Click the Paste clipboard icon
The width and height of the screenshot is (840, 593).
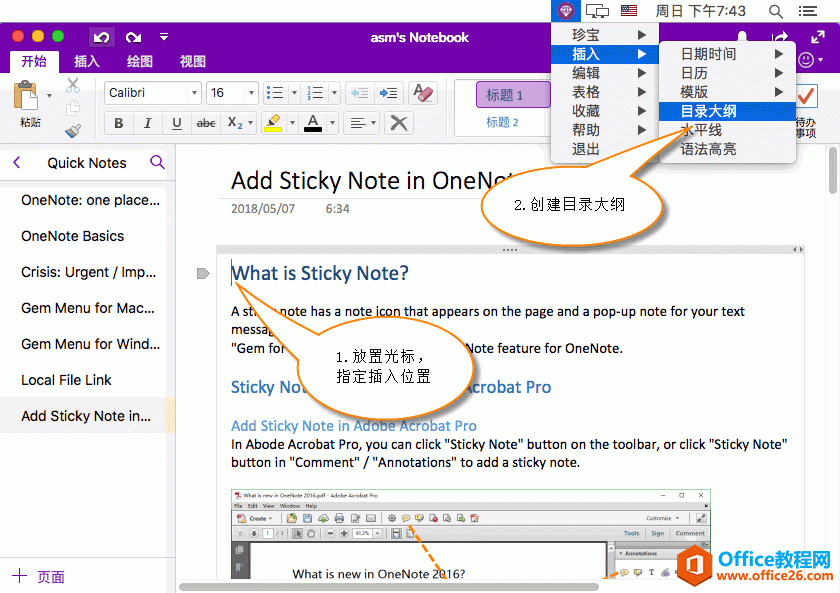(25, 96)
